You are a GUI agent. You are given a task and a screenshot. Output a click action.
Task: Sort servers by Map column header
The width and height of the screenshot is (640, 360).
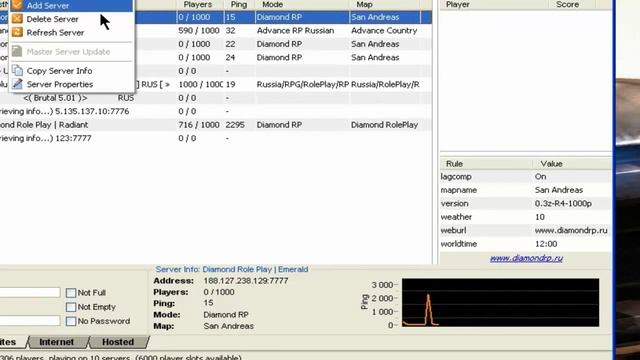tap(385, 4)
